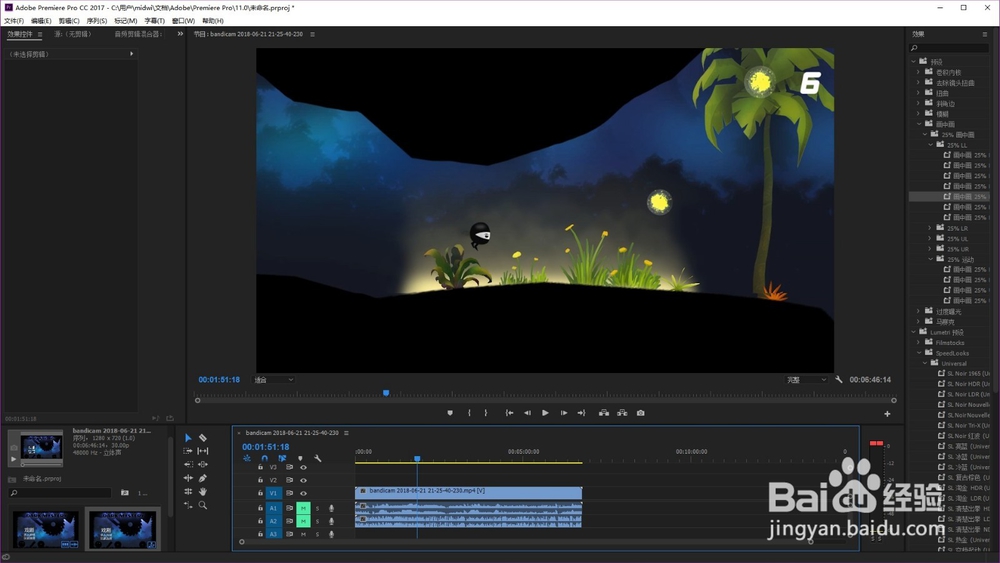Viewport: 1000px width, 563px height.
Task: Open the Program monitor button editor plus
Action: click(x=887, y=414)
